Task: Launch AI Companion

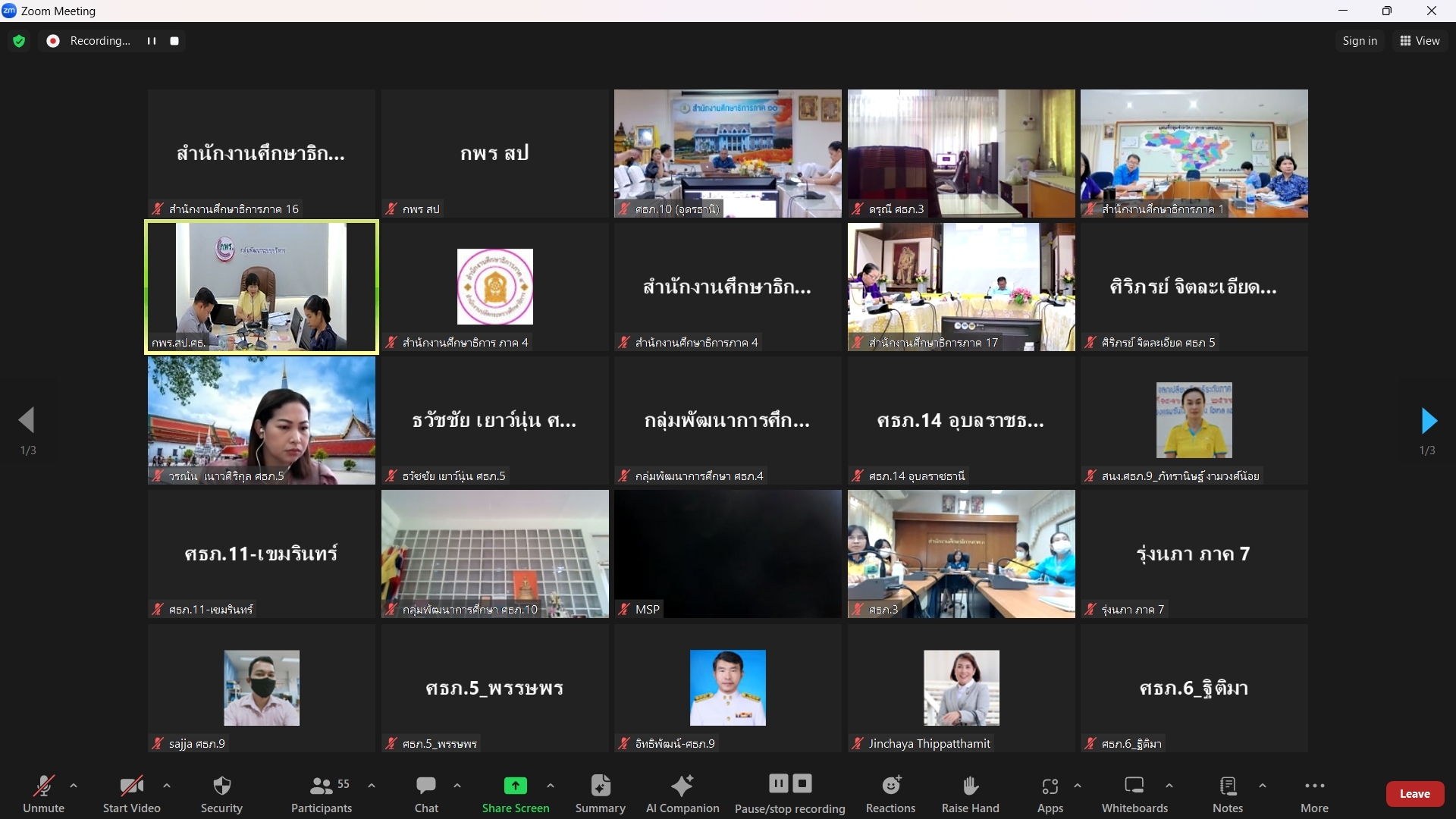Action: [682, 794]
